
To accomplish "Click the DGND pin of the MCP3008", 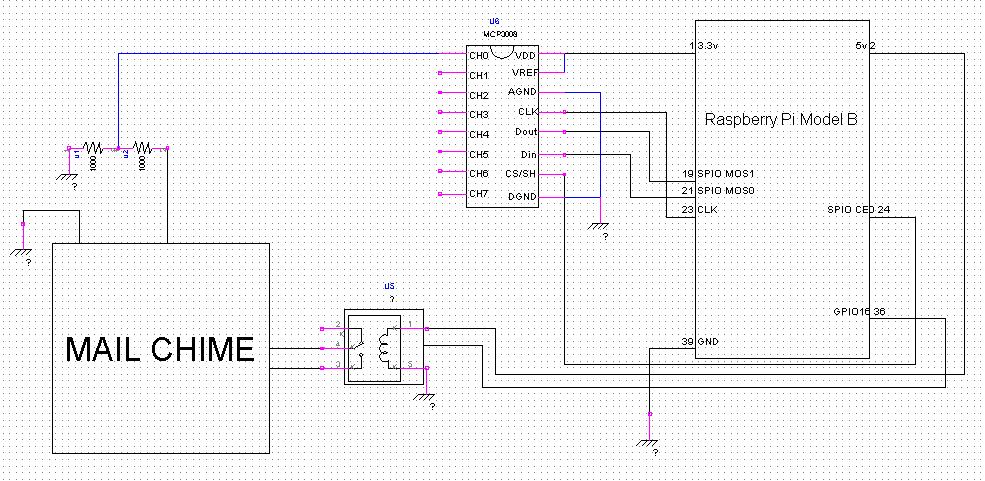I will click(523, 194).
